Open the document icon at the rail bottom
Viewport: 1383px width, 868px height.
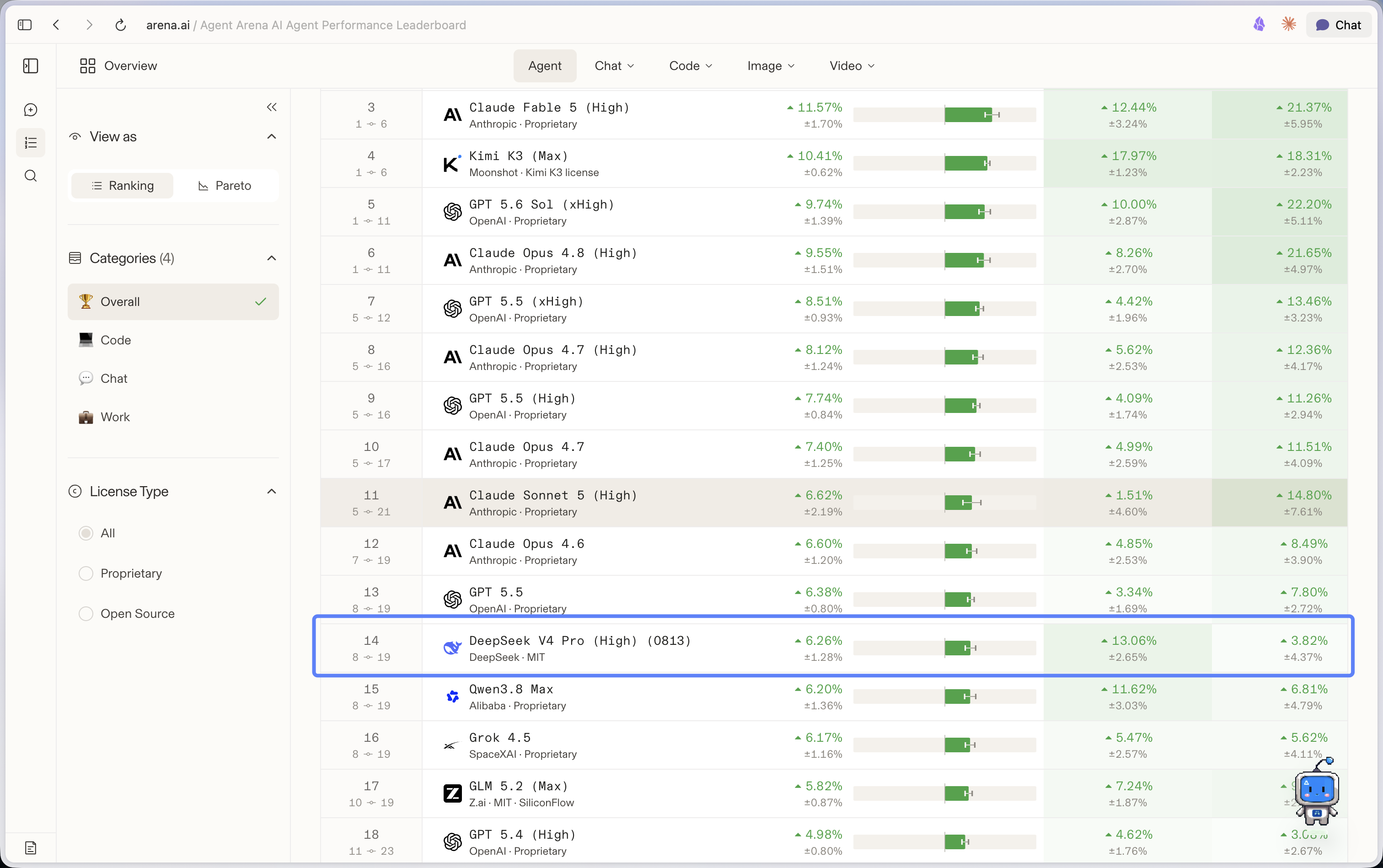click(x=31, y=848)
